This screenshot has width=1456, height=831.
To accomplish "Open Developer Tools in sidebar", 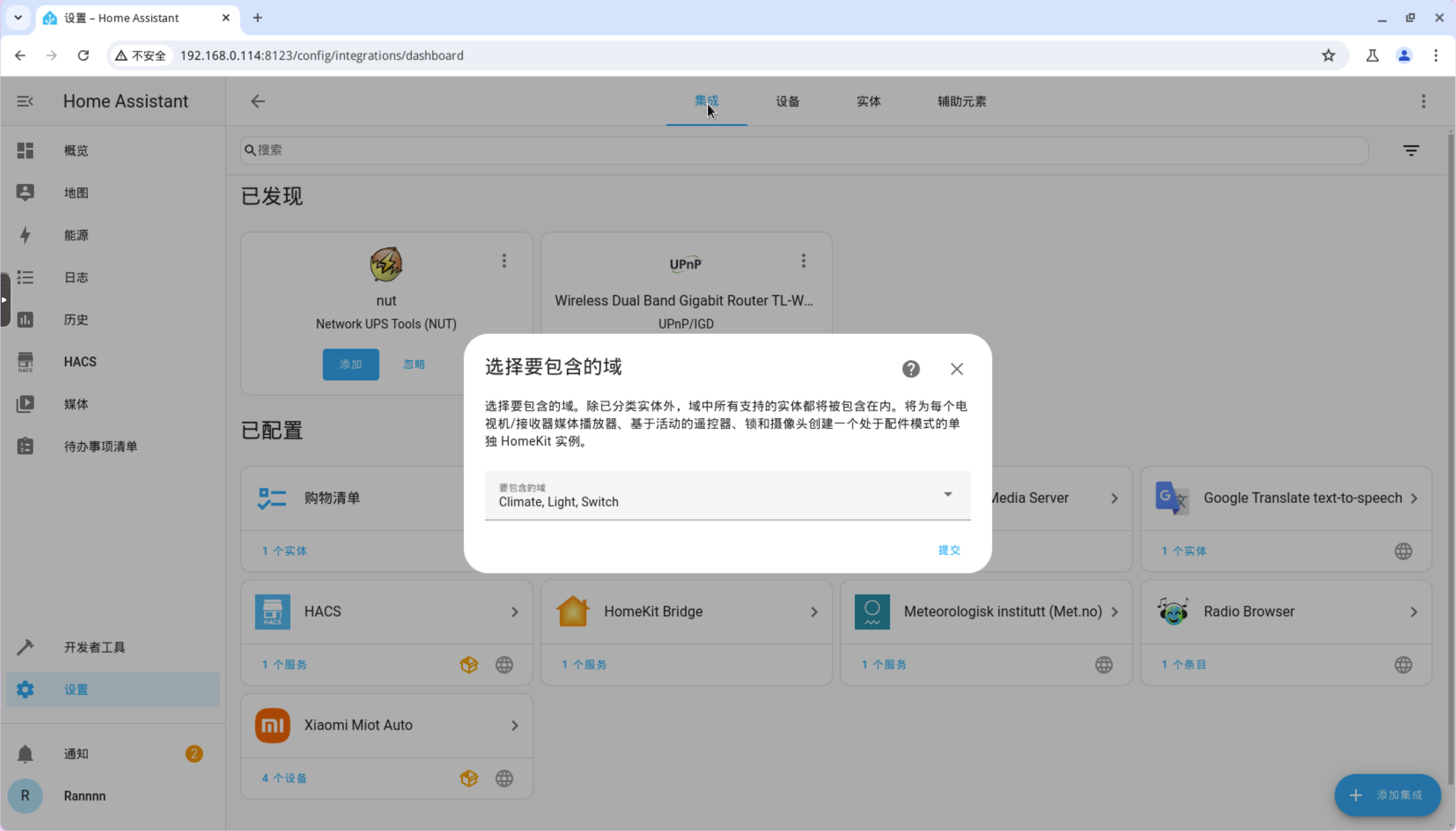I will click(x=94, y=647).
